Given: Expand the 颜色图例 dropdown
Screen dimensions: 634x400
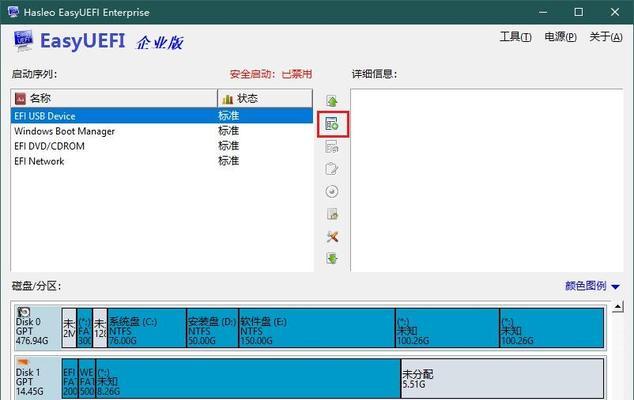Looking at the screenshot, I should 592,286.
